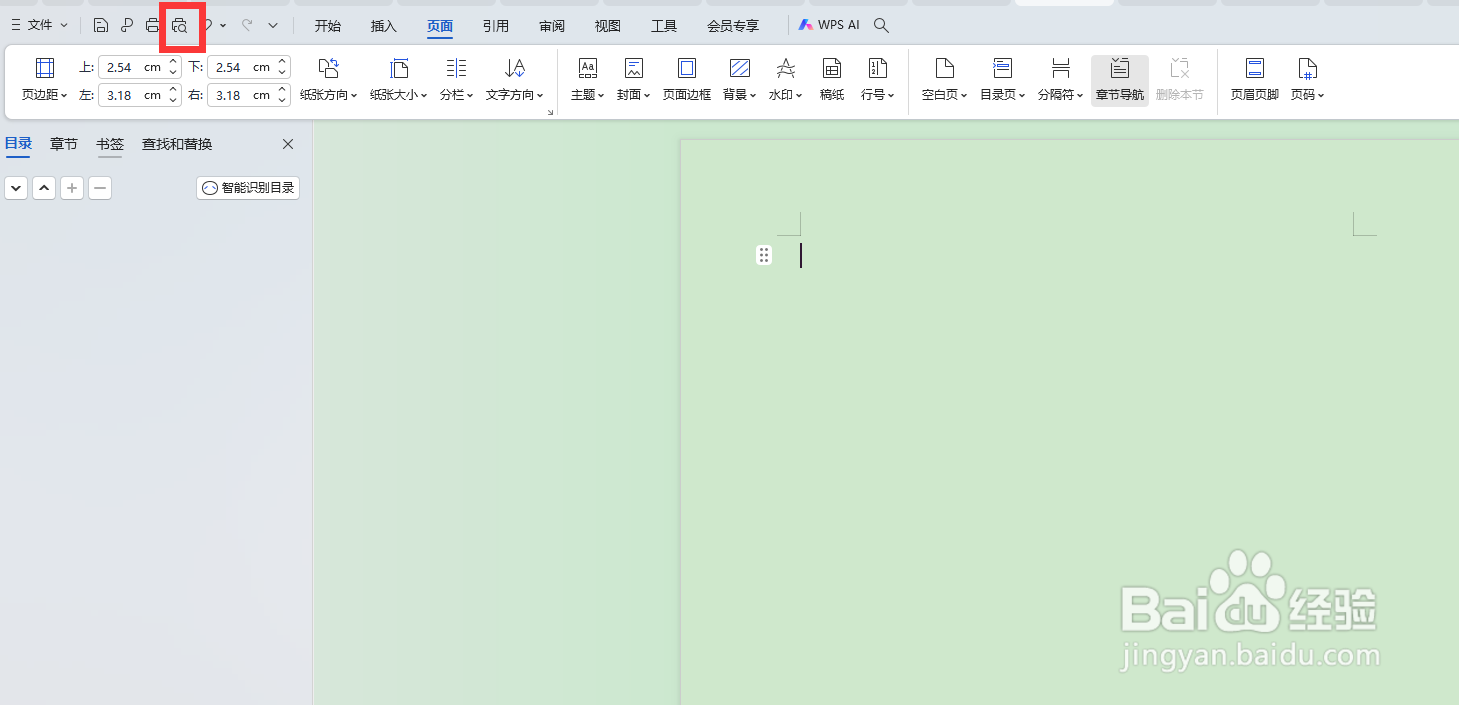Switch to the 视图 tab
Viewport: 1459px width, 705px height.
[x=608, y=26]
